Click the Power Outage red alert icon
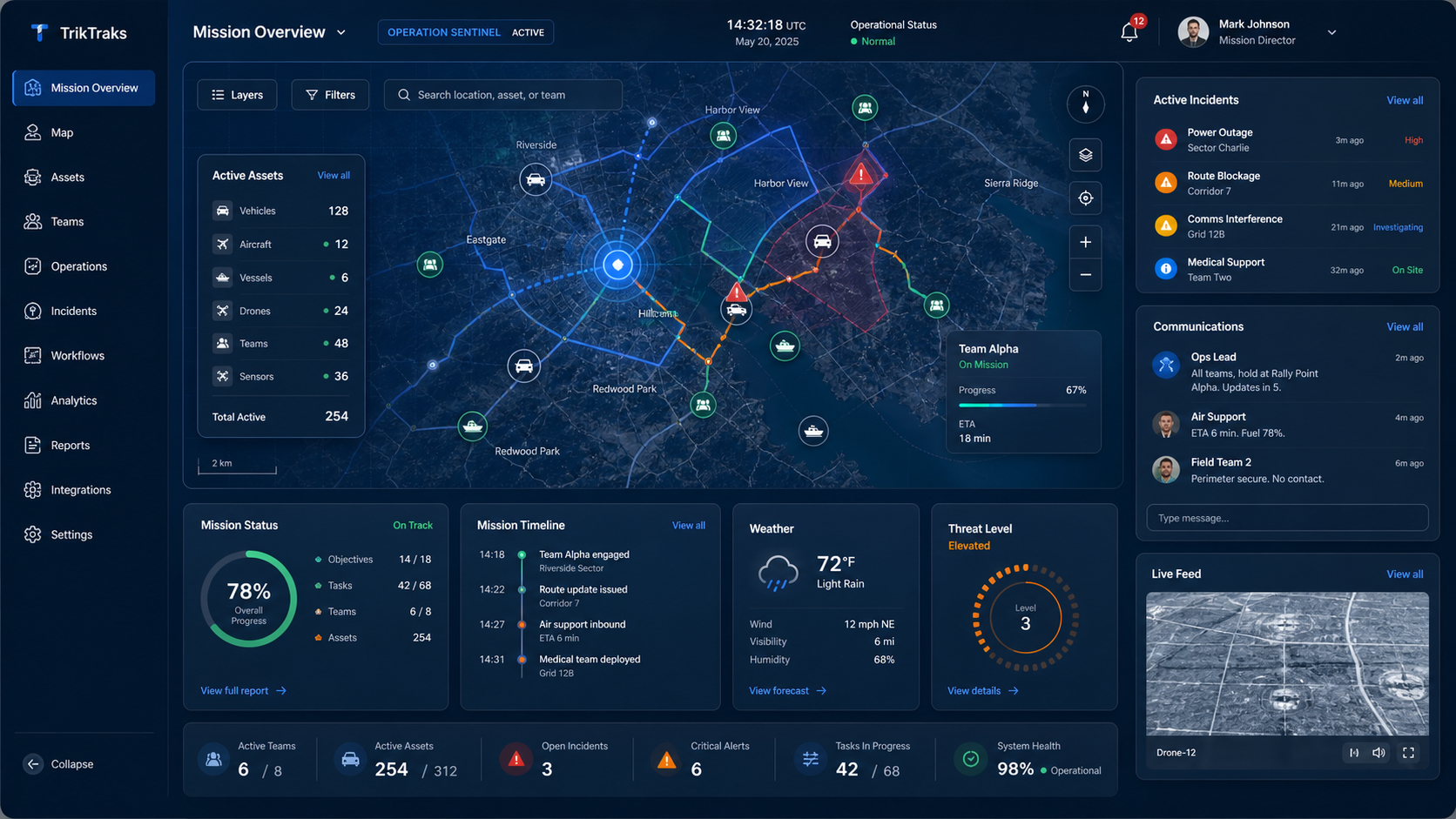Screen dimensions: 1456x819 (x=1166, y=139)
